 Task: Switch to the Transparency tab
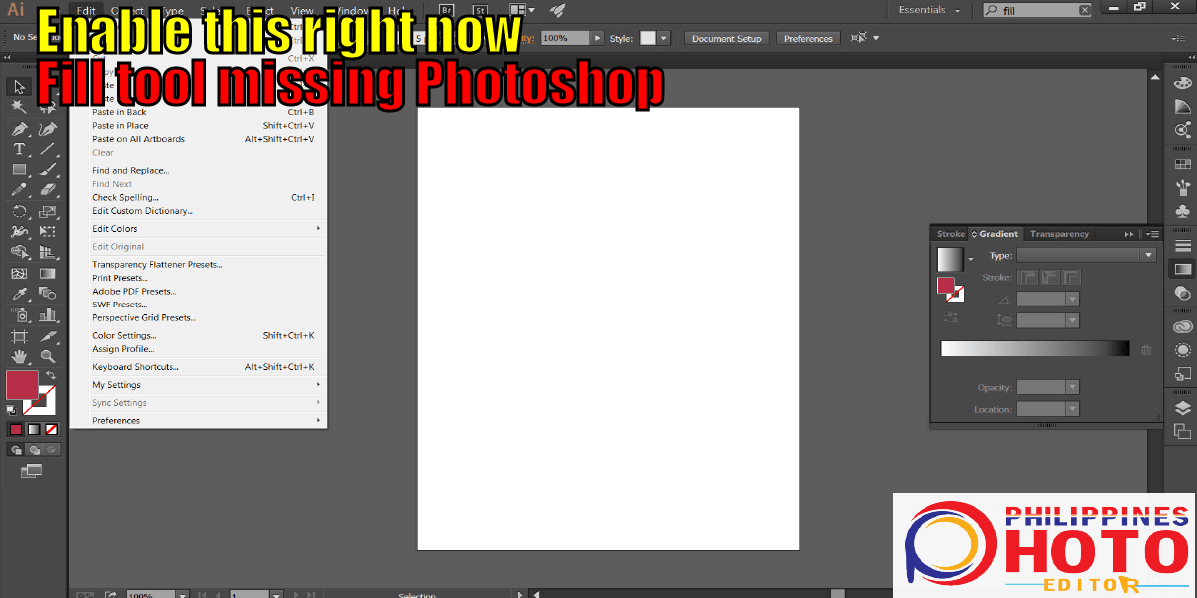click(x=1059, y=234)
